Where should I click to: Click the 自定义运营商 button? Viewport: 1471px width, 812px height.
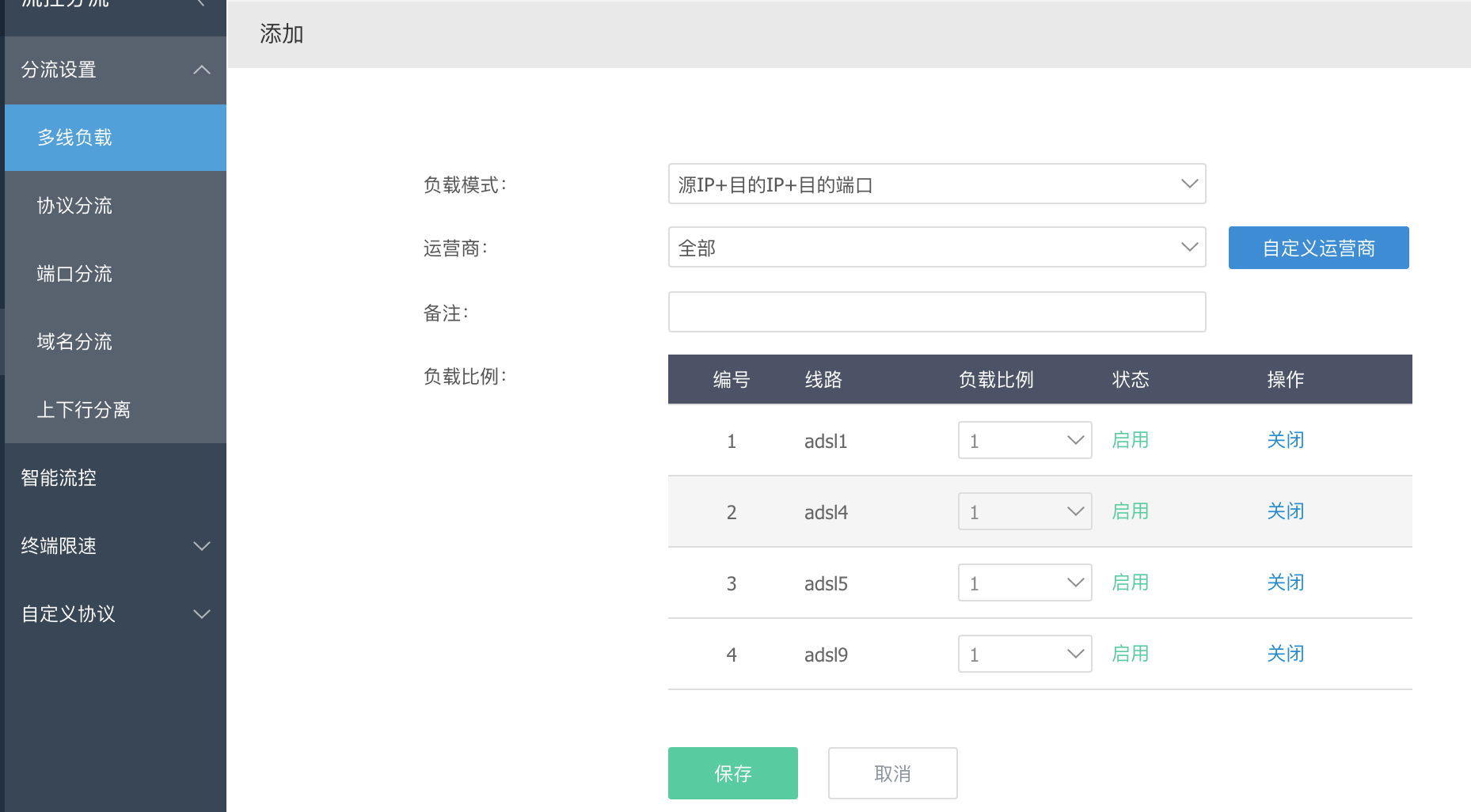point(1318,247)
